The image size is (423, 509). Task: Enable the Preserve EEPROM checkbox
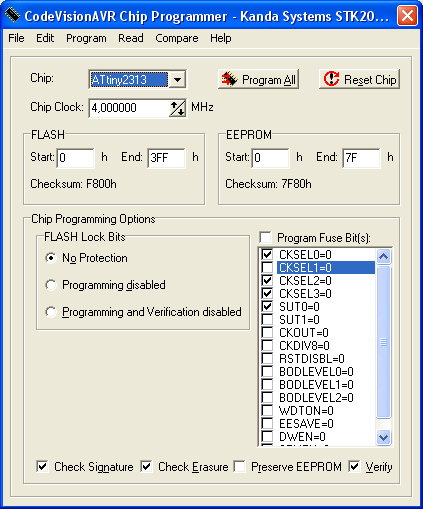pyautogui.click(x=239, y=467)
